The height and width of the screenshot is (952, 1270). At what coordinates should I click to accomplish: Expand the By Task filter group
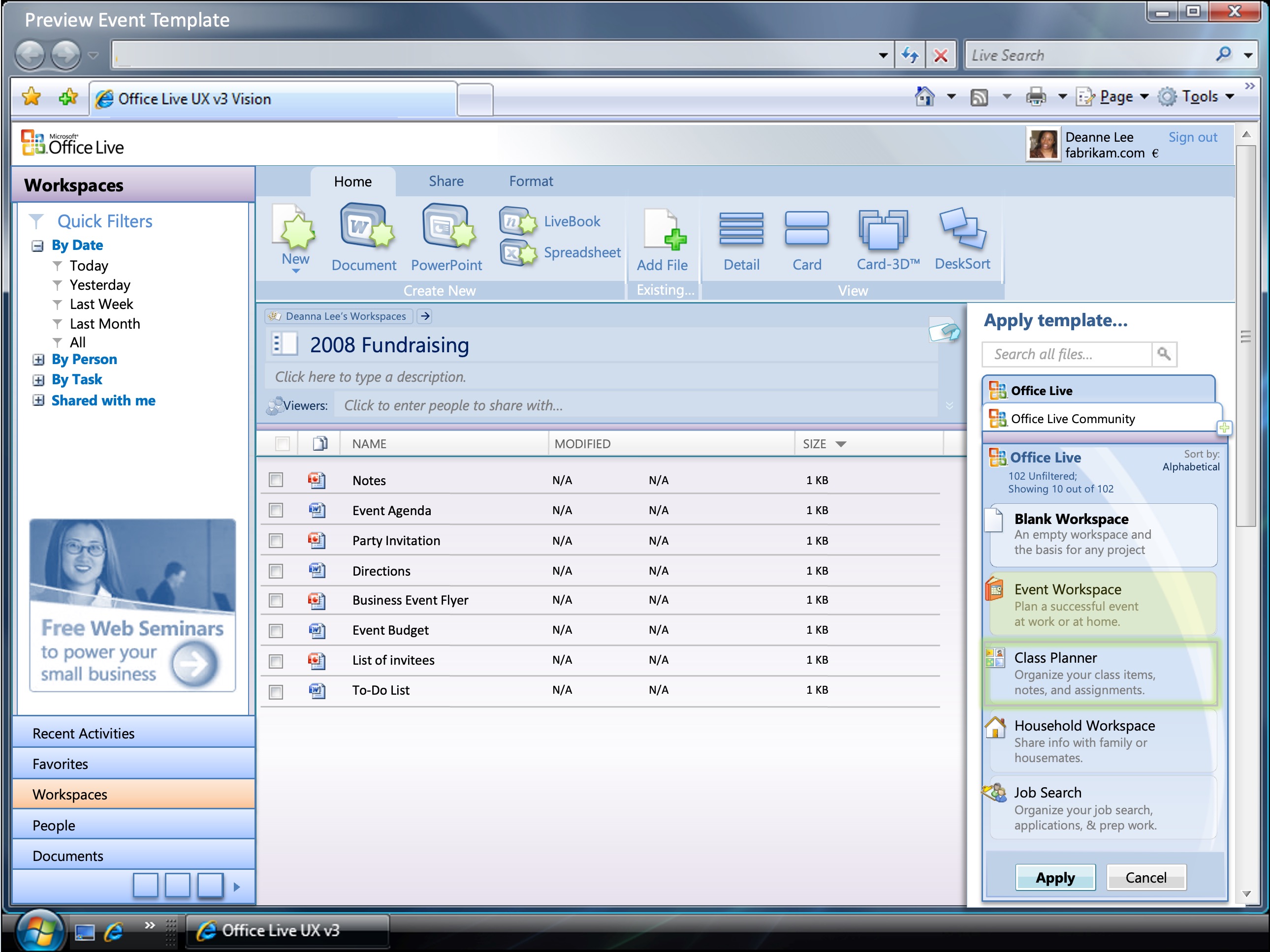click(x=38, y=380)
